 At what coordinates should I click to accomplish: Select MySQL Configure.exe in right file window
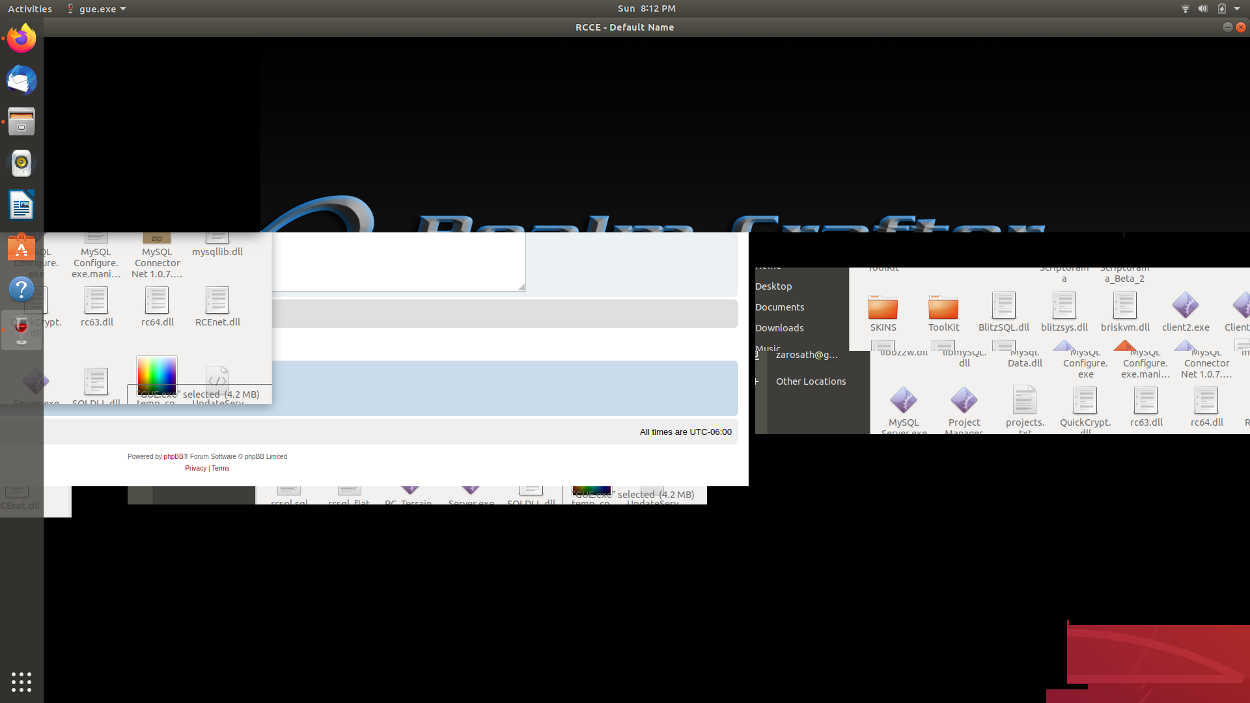1085,362
